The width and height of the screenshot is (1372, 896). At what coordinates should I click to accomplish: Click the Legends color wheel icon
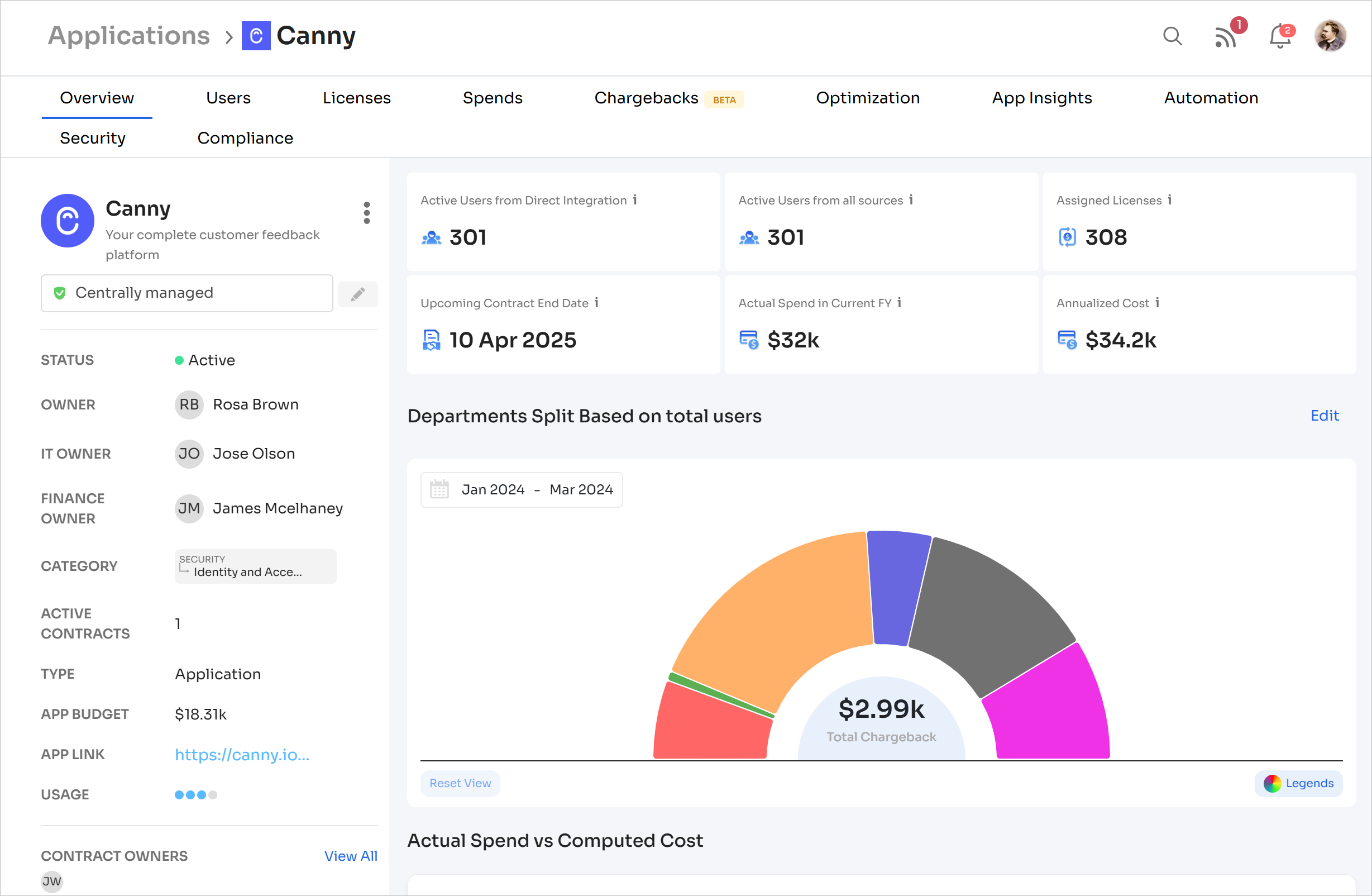pos(1271,783)
